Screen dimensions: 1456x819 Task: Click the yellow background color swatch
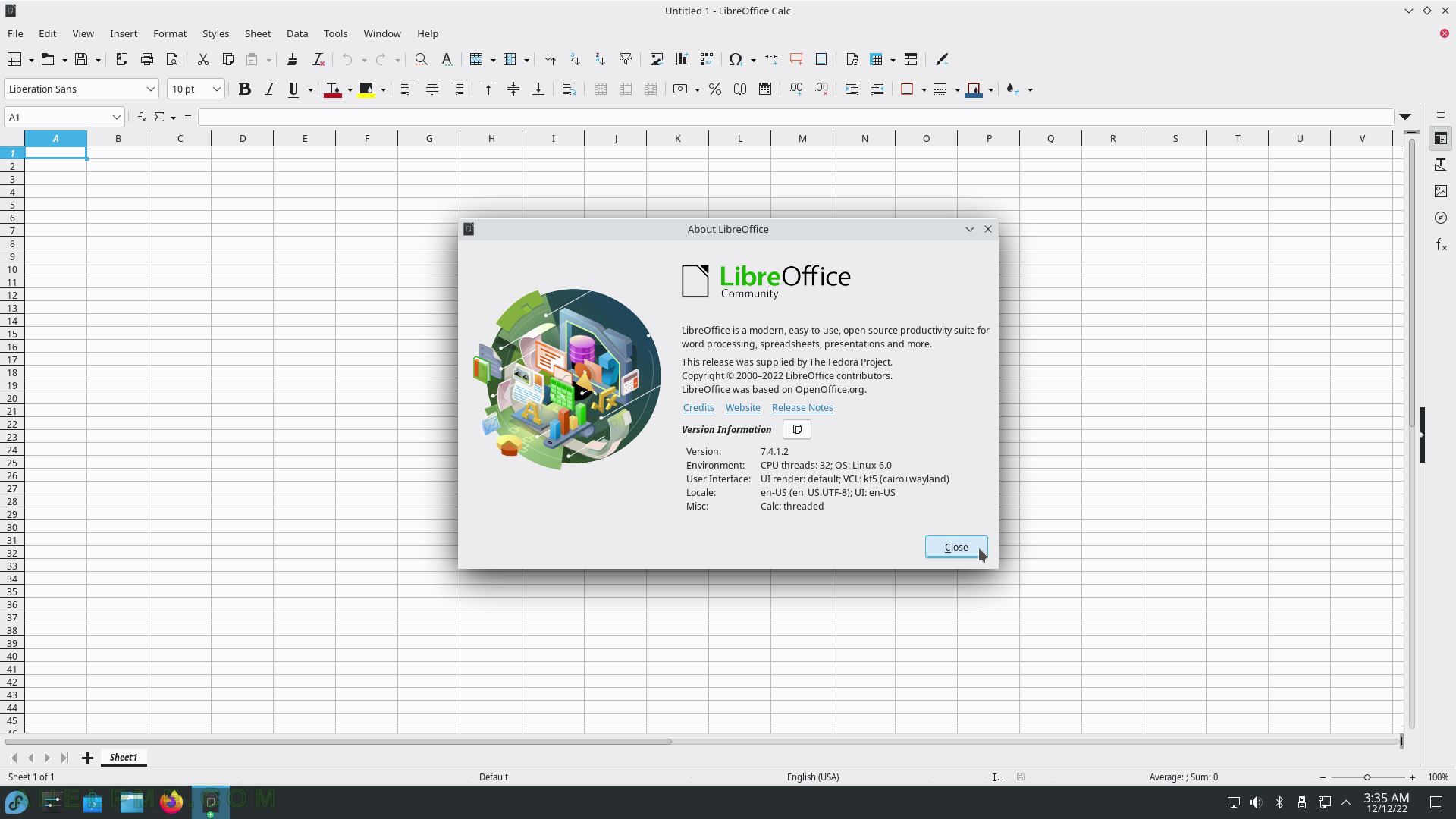366,89
